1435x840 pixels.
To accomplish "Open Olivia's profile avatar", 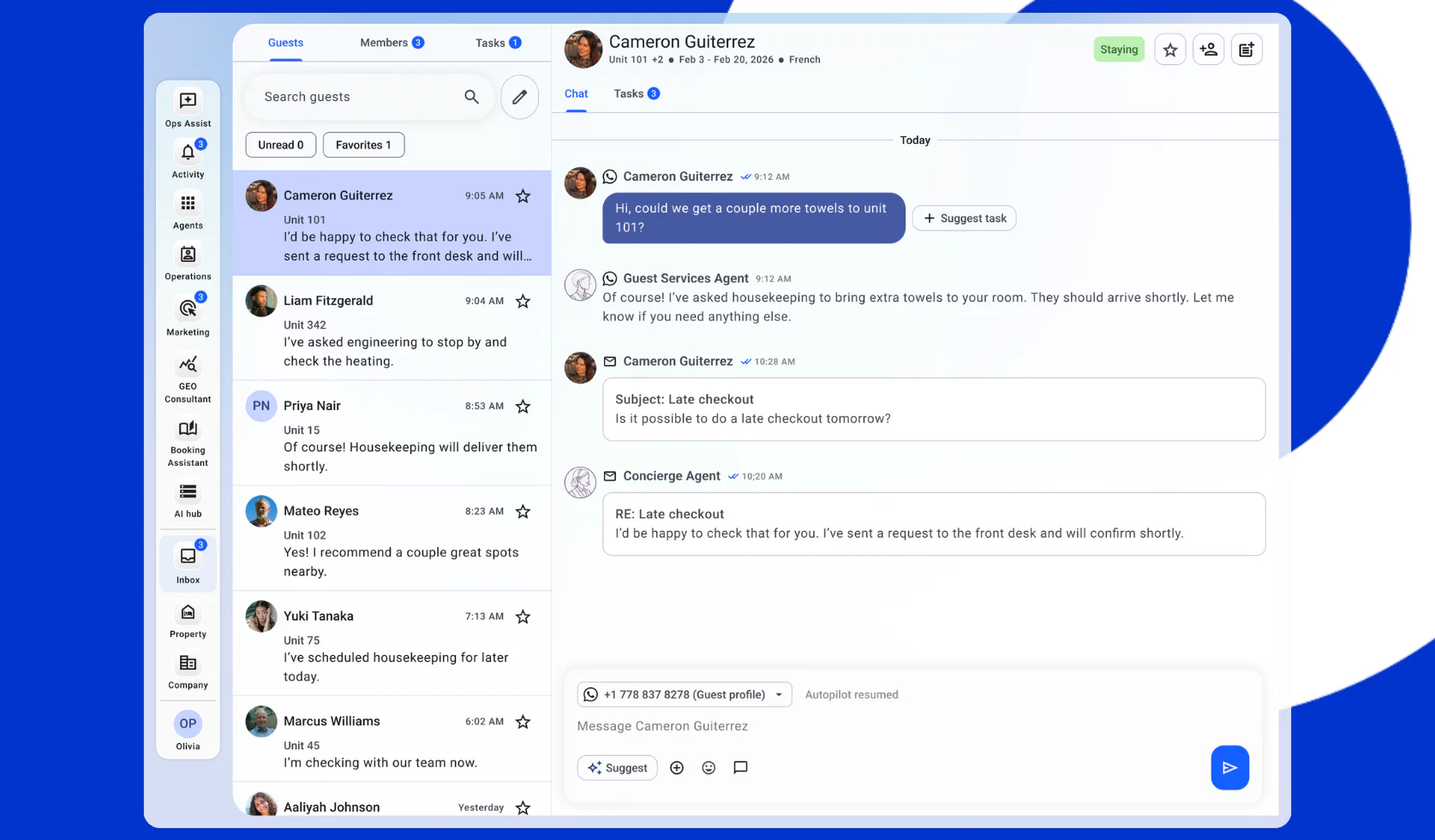I will click(188, 724).
